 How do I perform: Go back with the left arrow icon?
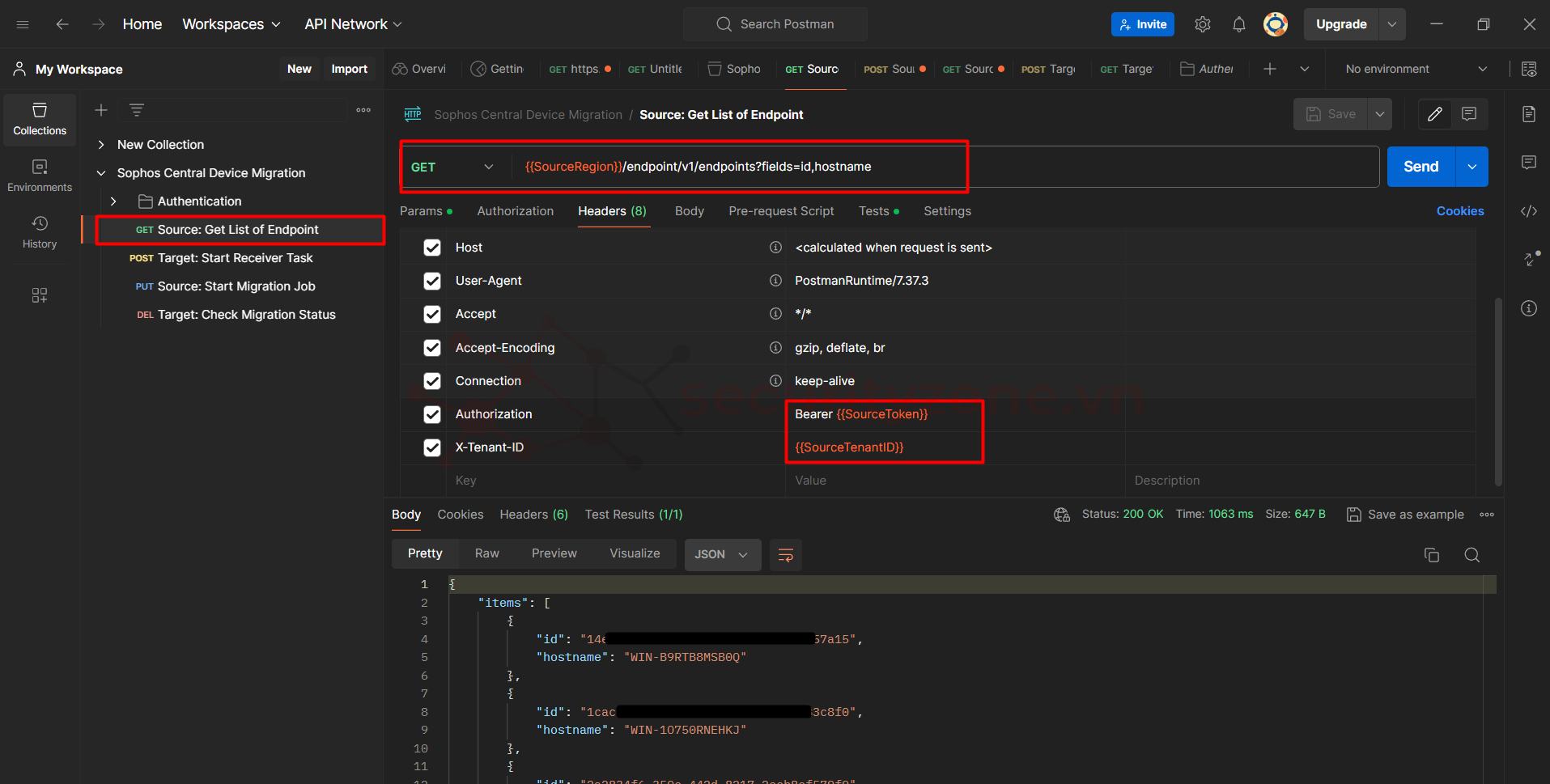62,24
